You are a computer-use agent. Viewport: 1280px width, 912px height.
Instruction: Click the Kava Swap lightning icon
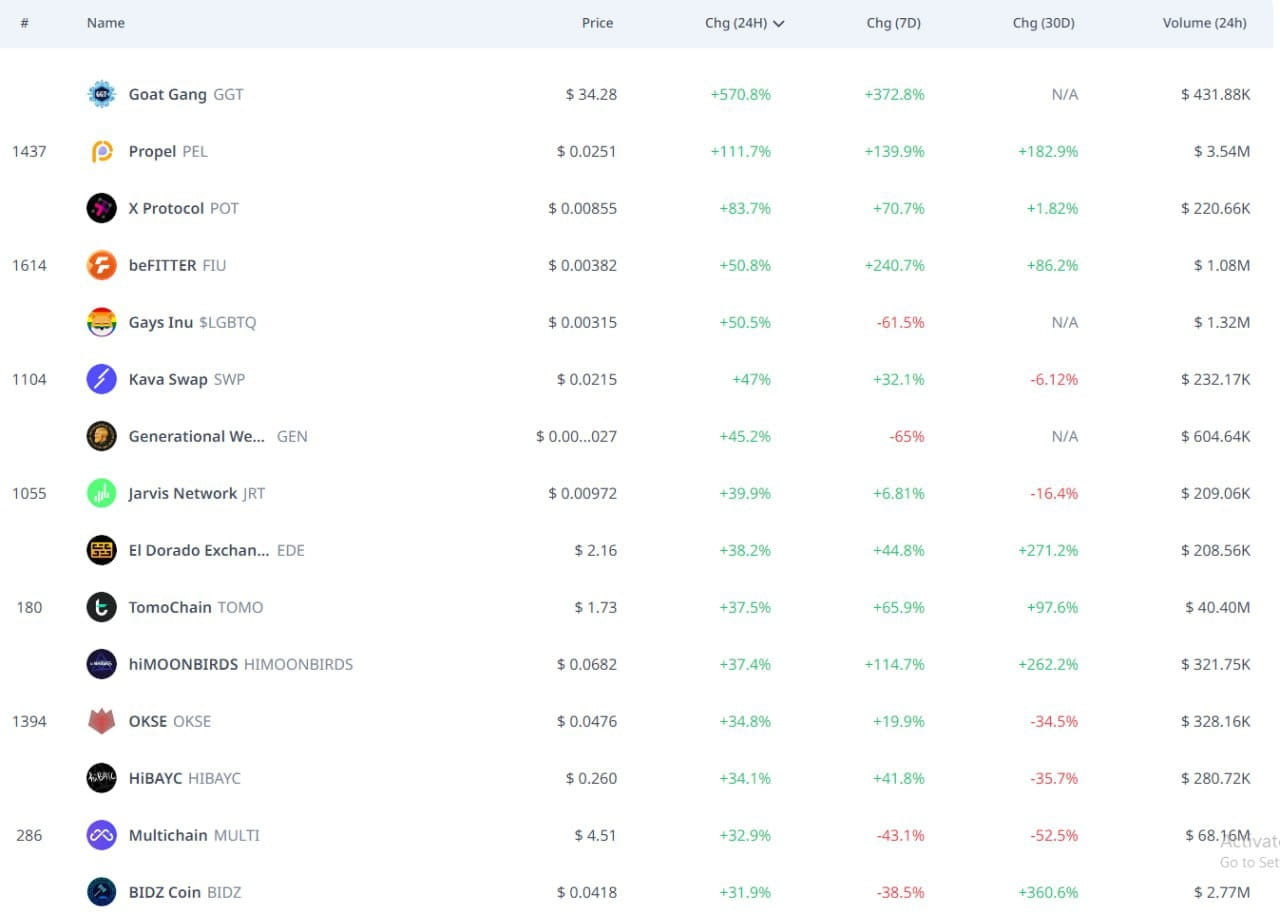pos(101,379)
